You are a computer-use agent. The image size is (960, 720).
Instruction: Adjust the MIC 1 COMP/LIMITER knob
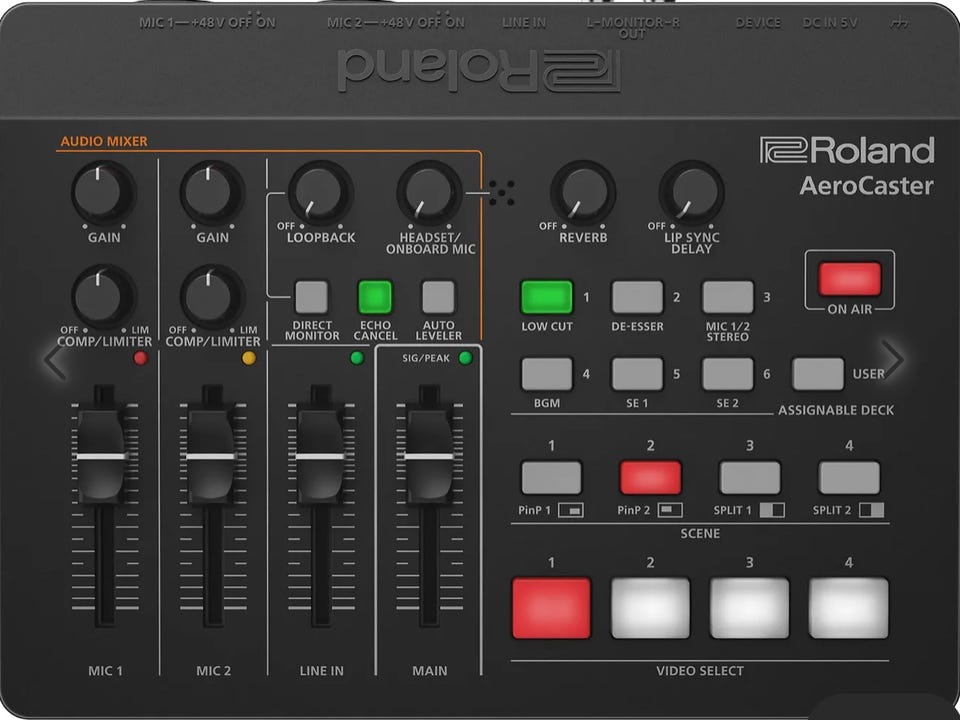[102, 297]
